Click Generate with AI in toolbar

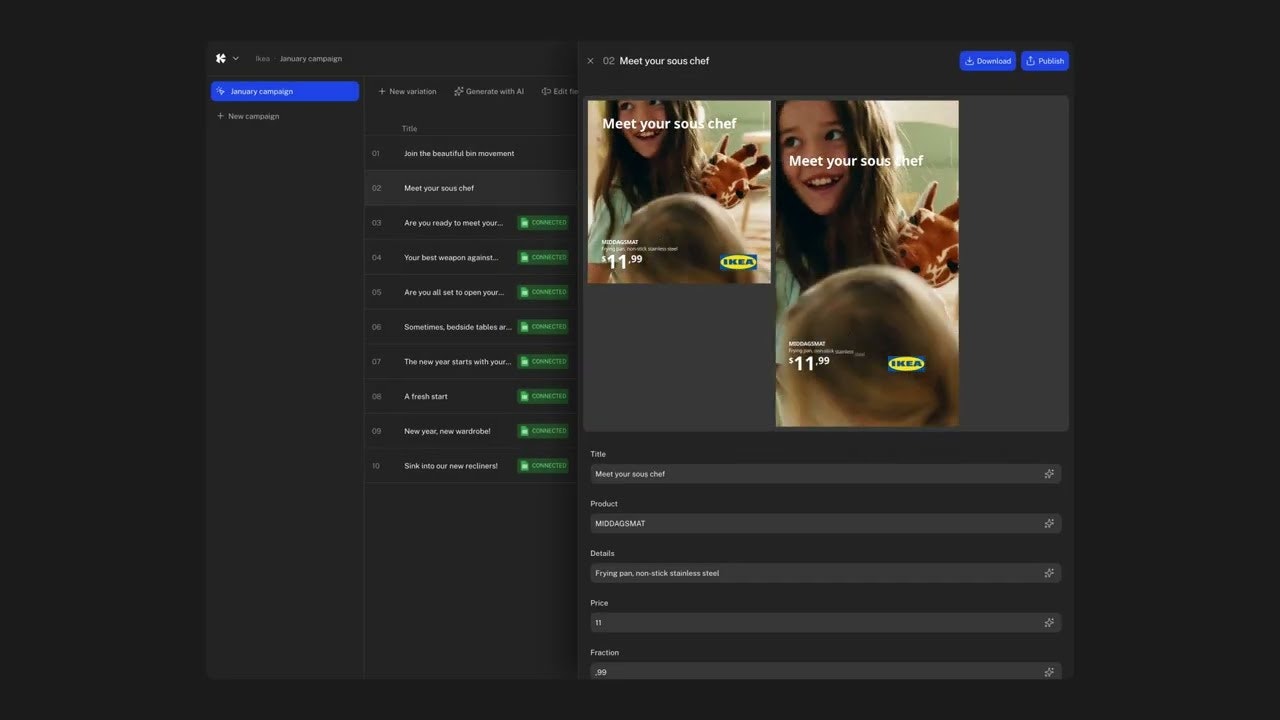point(489,91)
